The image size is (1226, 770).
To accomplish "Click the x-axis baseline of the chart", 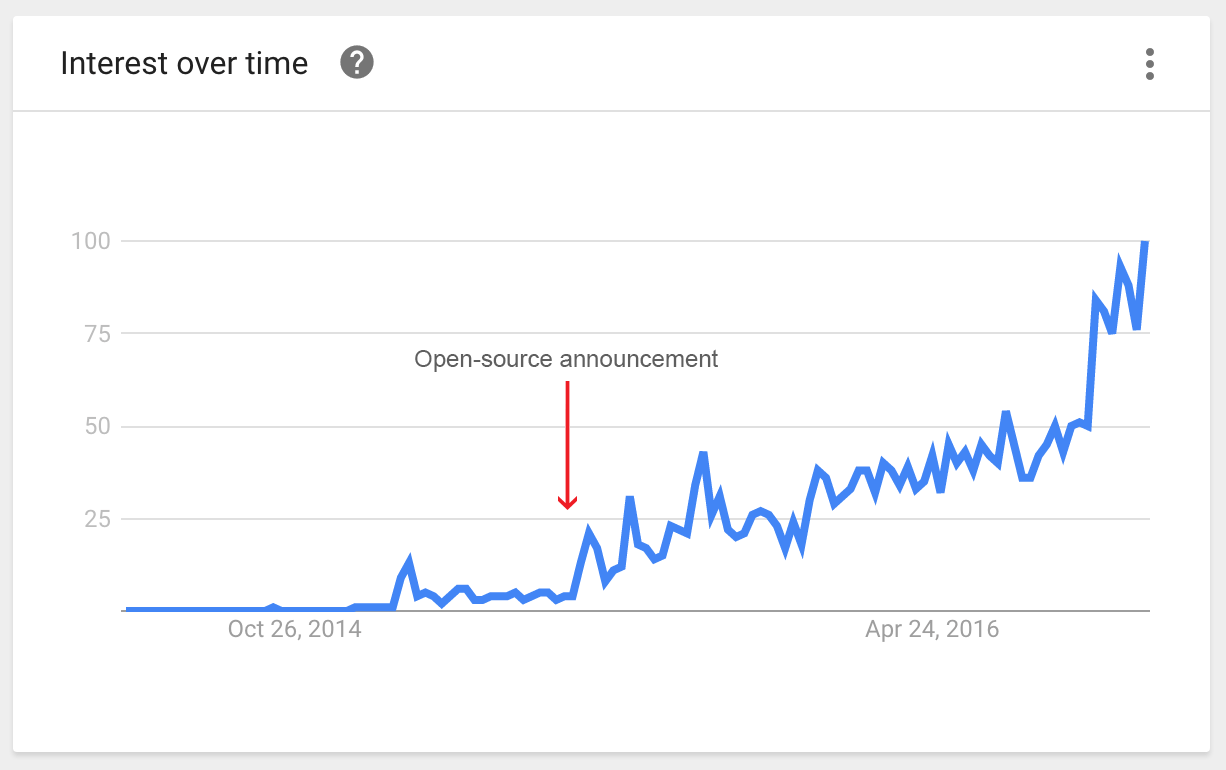I will point(637,611).
